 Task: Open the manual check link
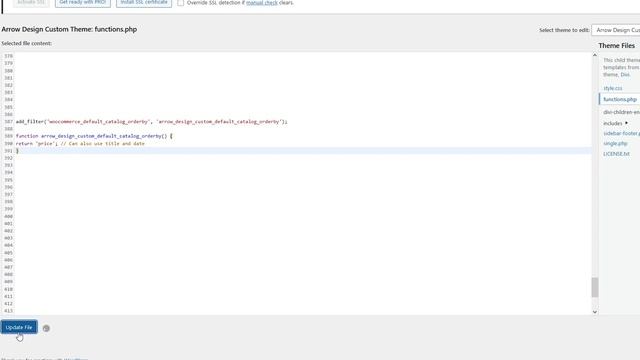(x=262, y=3)
